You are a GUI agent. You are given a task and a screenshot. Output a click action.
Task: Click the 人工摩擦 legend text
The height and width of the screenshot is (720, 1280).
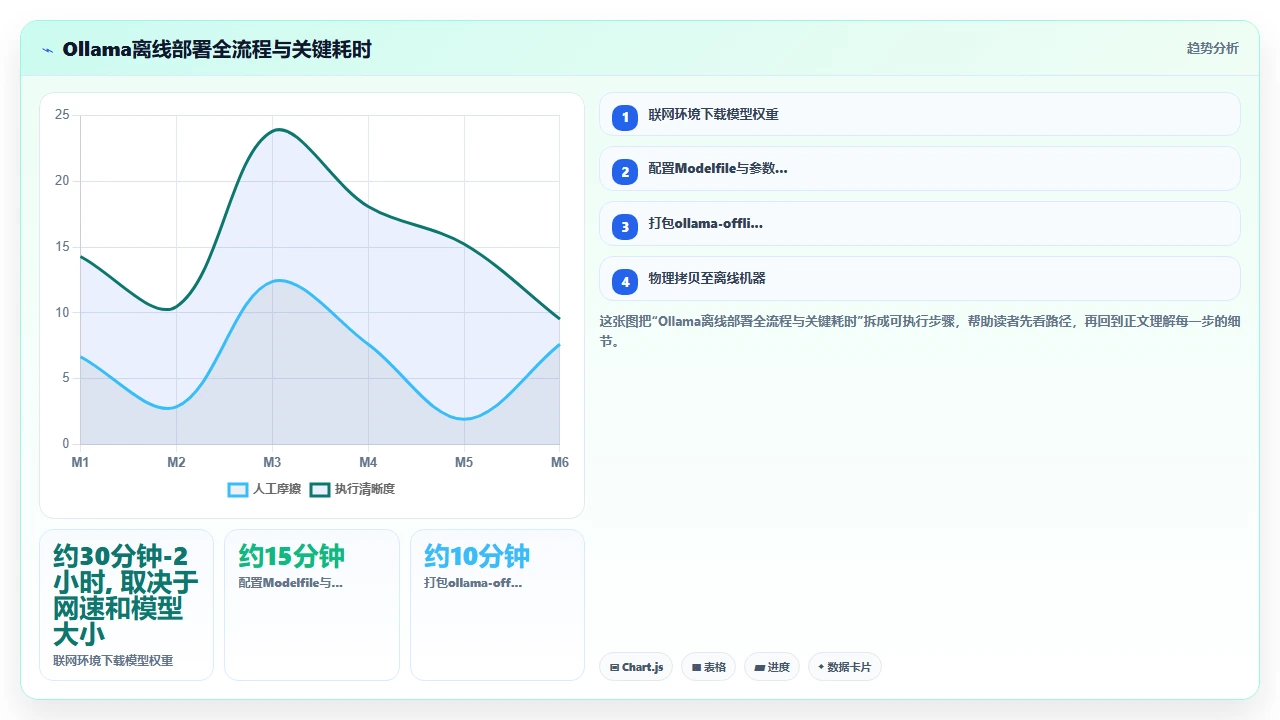tap(277, 489)
